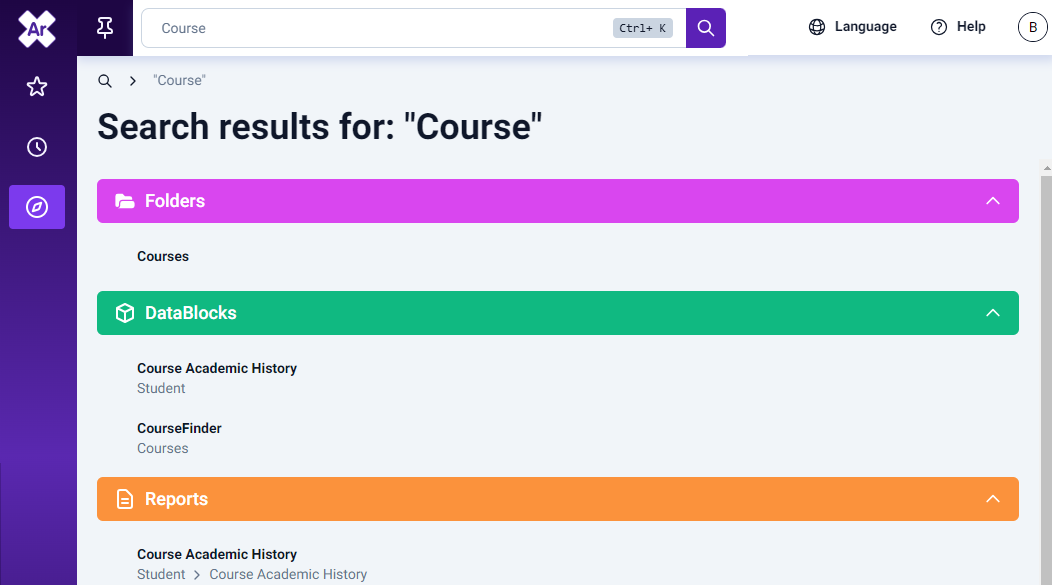Open Recent history clock icon
The width and height of the screenshot is (1052, 585).
pos(37,147)
